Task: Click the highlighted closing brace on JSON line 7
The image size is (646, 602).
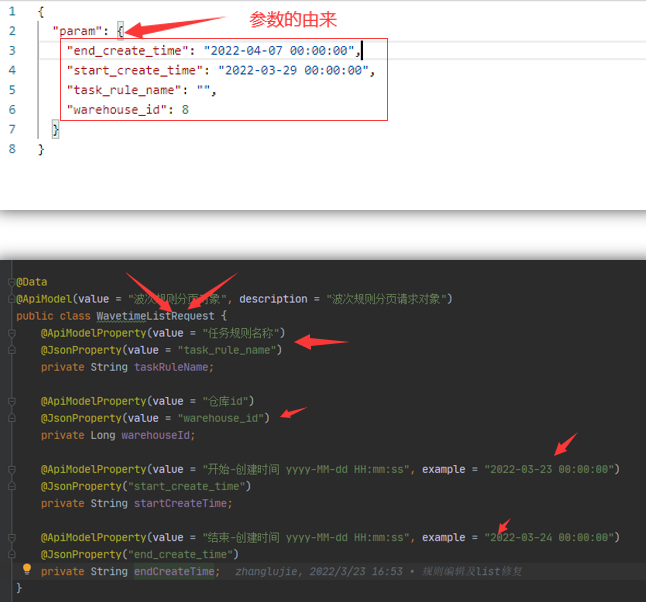Action: (x=55, y=129)
